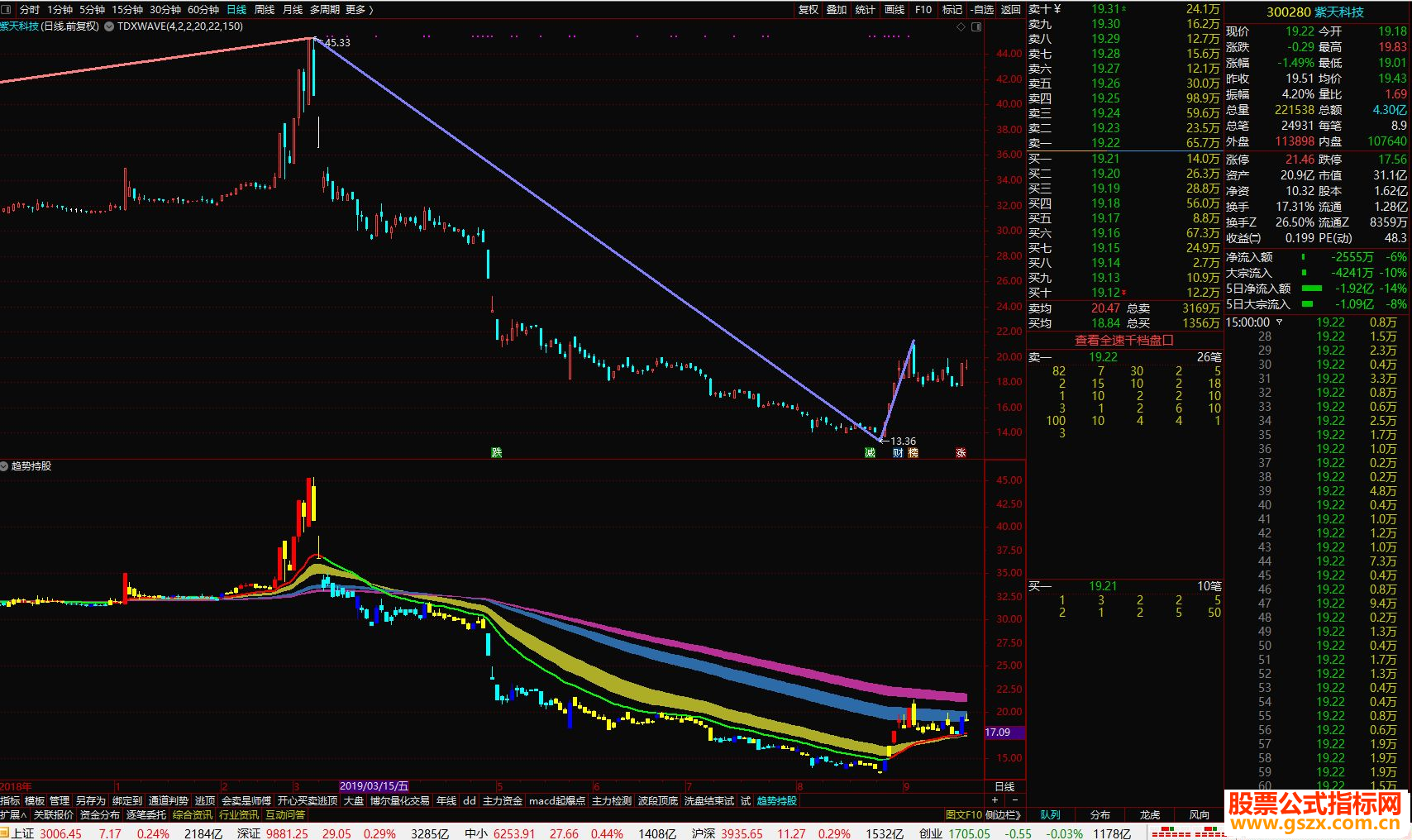Viewport: 1412px width, 840px height.
Task: Click the 300280 紫天科技 stock title
Action: coord(1315,12)
